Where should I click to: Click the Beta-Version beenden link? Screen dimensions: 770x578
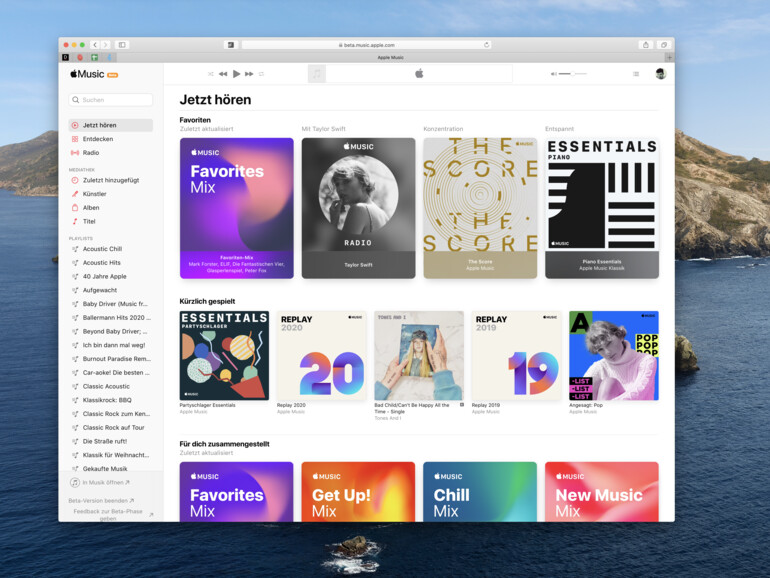[x=101, y=501]
